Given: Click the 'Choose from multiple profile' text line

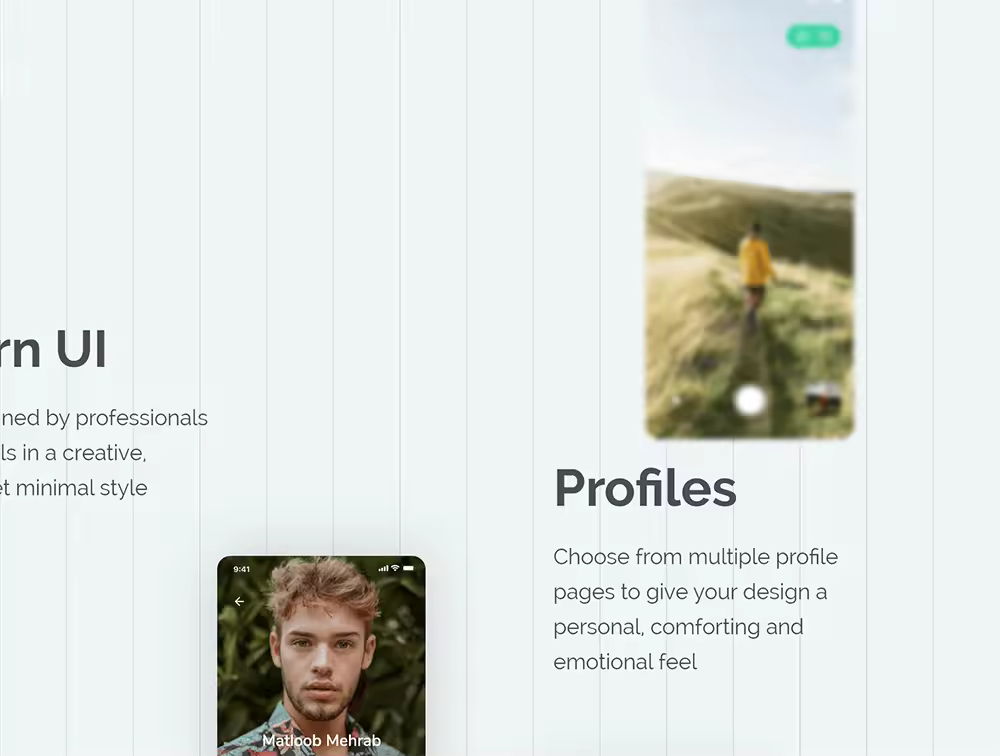Looking at the screenshot, I should tap(696, 557).
